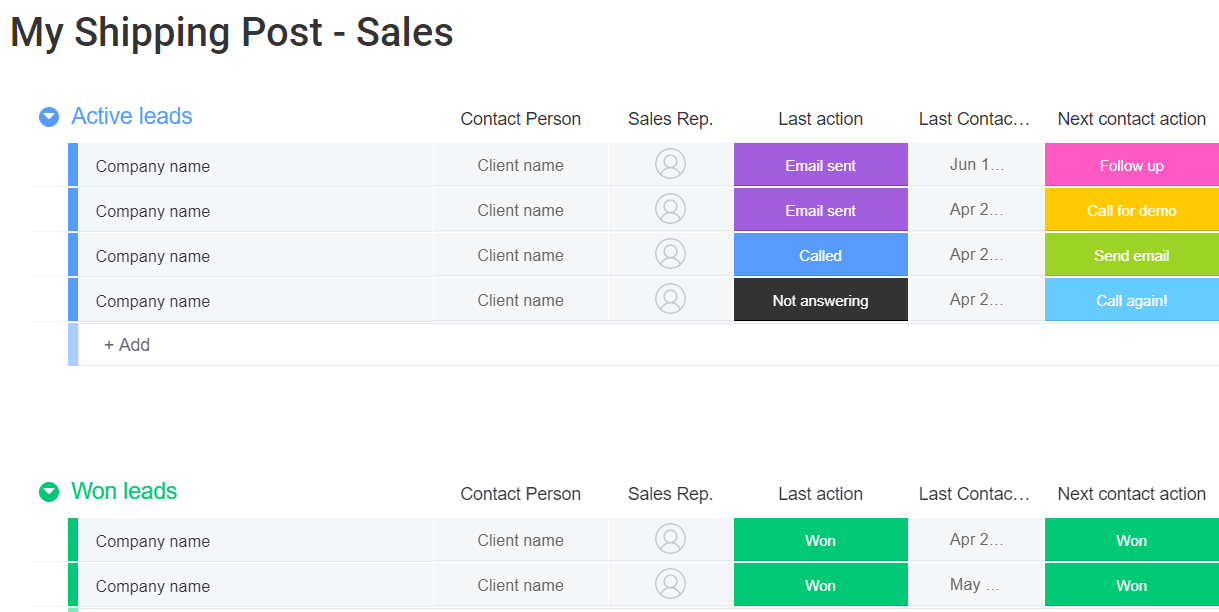Select the Apr 2… date in the Won leads group

click(x=976, y=540)
